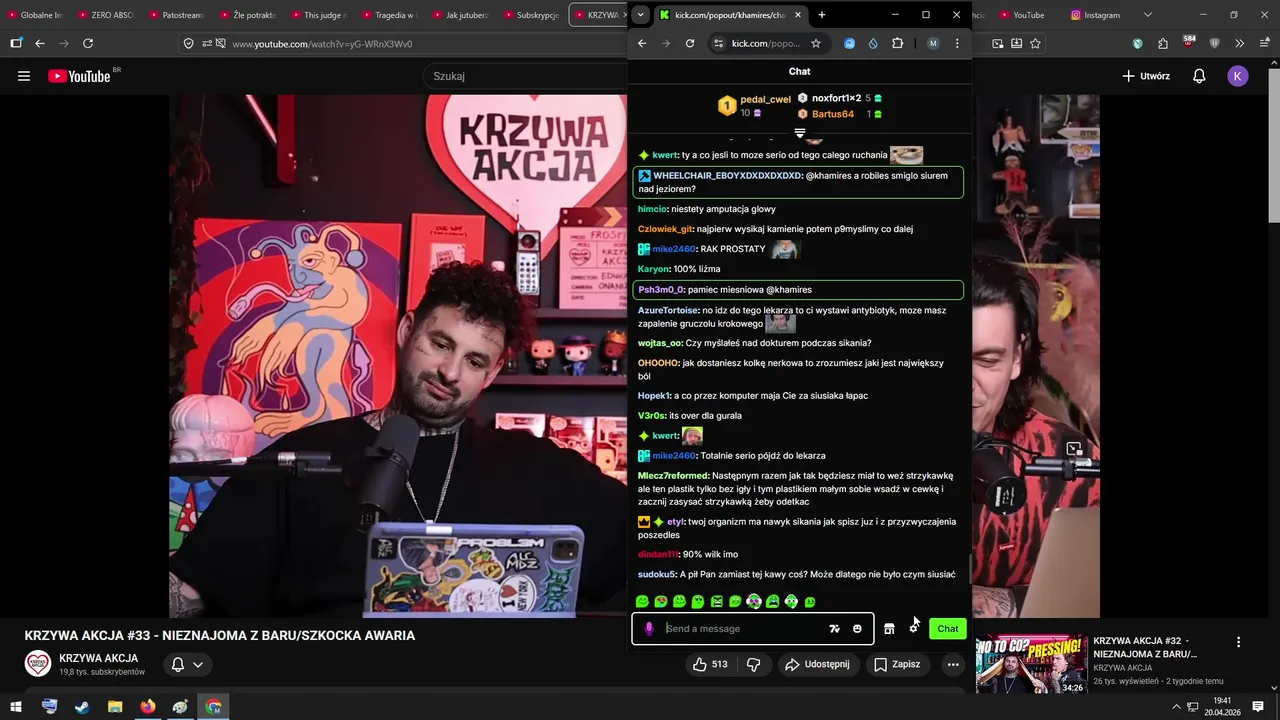
Task: Go to the YouTube home logo
Action: (79, 76)
